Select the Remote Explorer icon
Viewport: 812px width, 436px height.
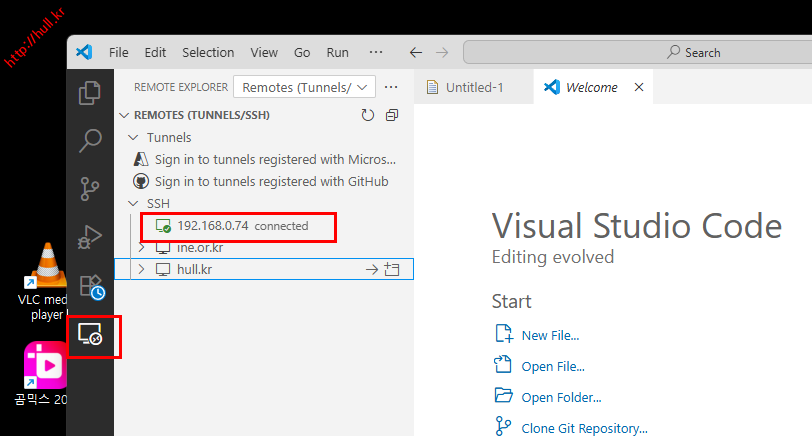[90, 335]
